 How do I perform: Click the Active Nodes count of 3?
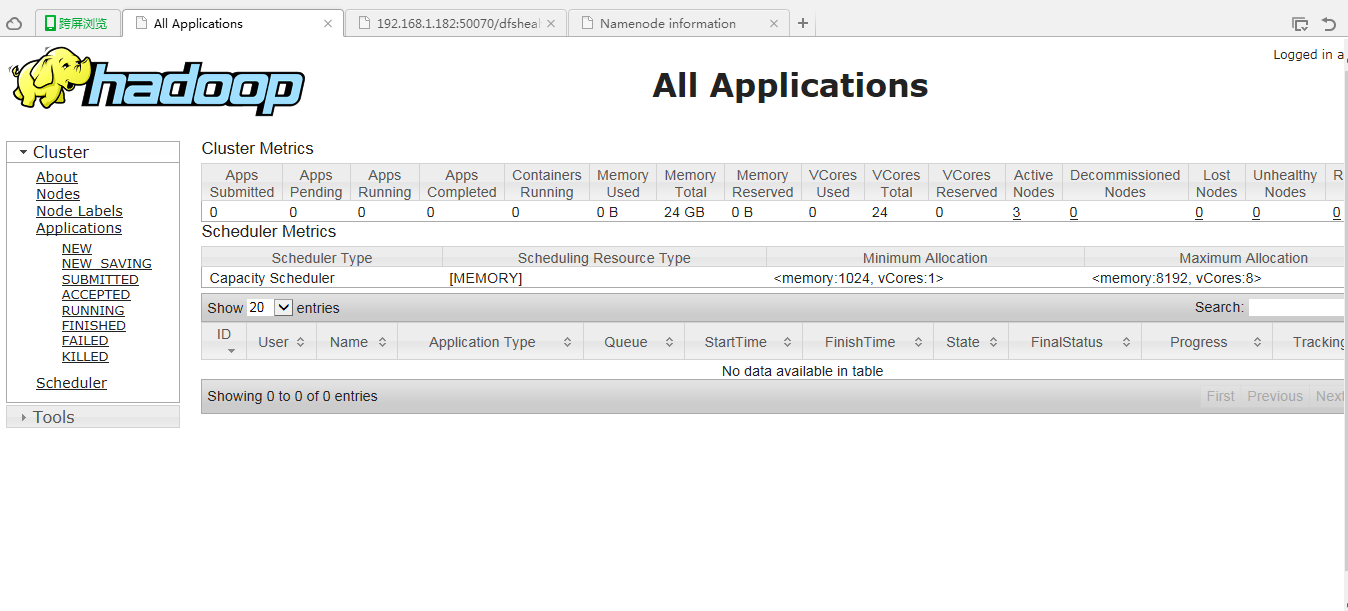point(1016,212)
